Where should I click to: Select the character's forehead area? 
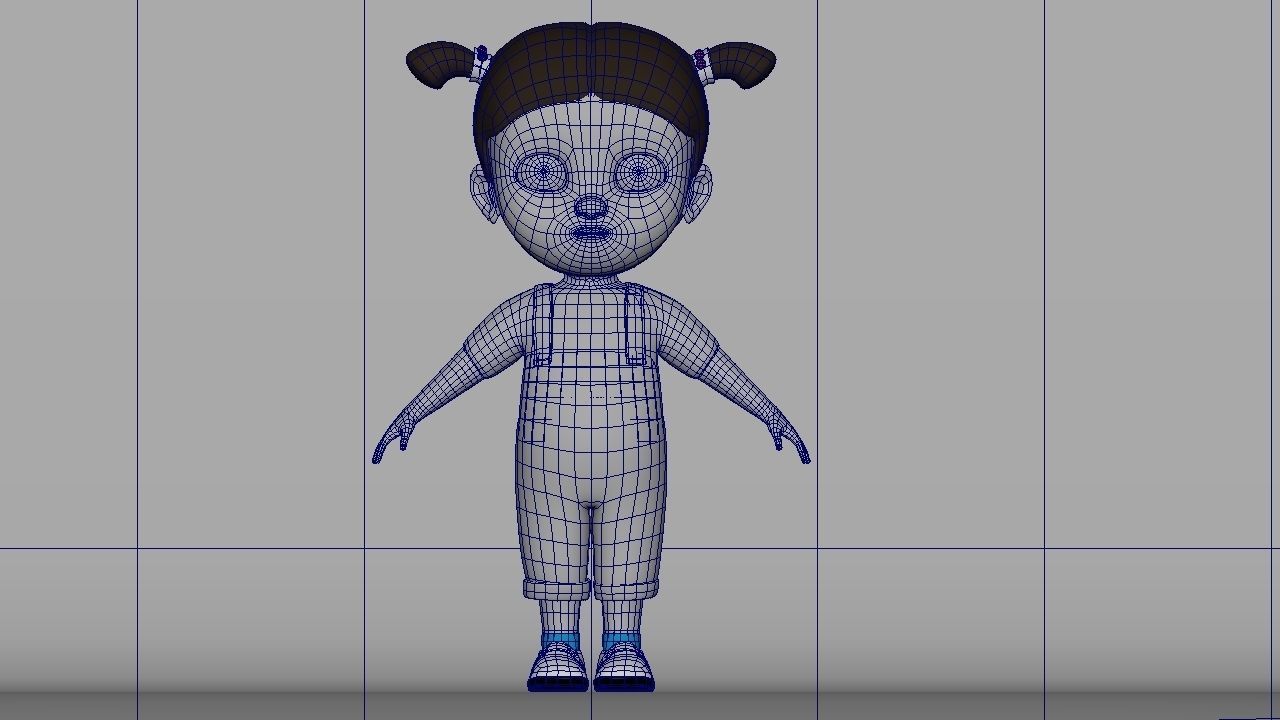[x=591, y=125]
